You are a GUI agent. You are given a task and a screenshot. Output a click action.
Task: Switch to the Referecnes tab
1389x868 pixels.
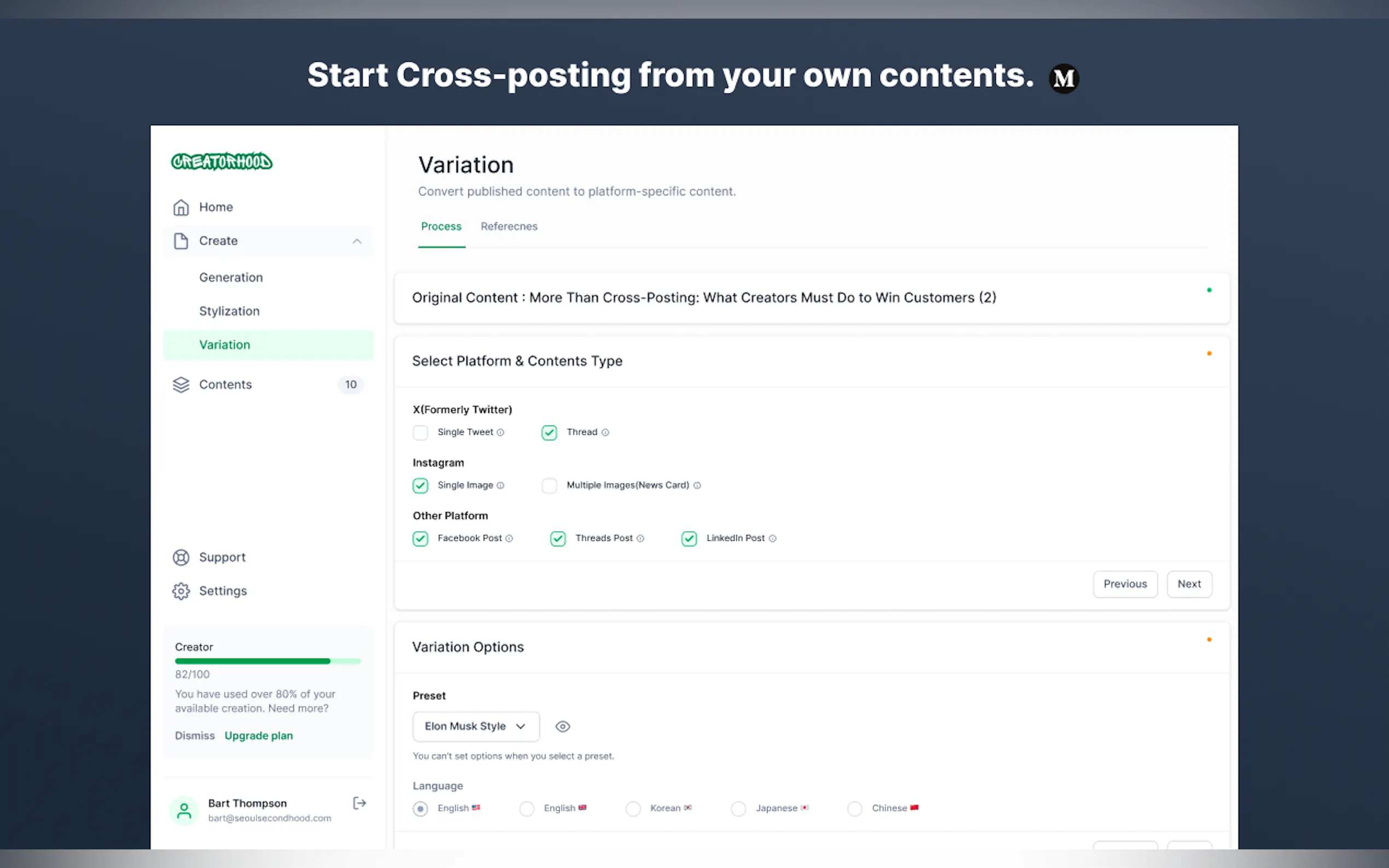(509, 227)
